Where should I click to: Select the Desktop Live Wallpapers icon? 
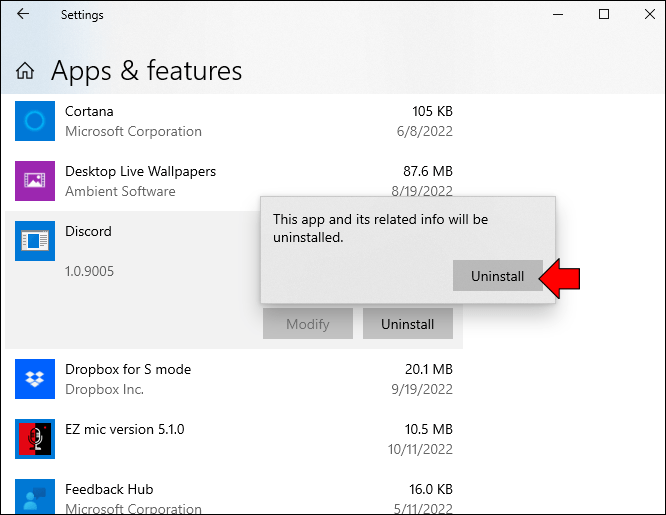pos(35,181)
